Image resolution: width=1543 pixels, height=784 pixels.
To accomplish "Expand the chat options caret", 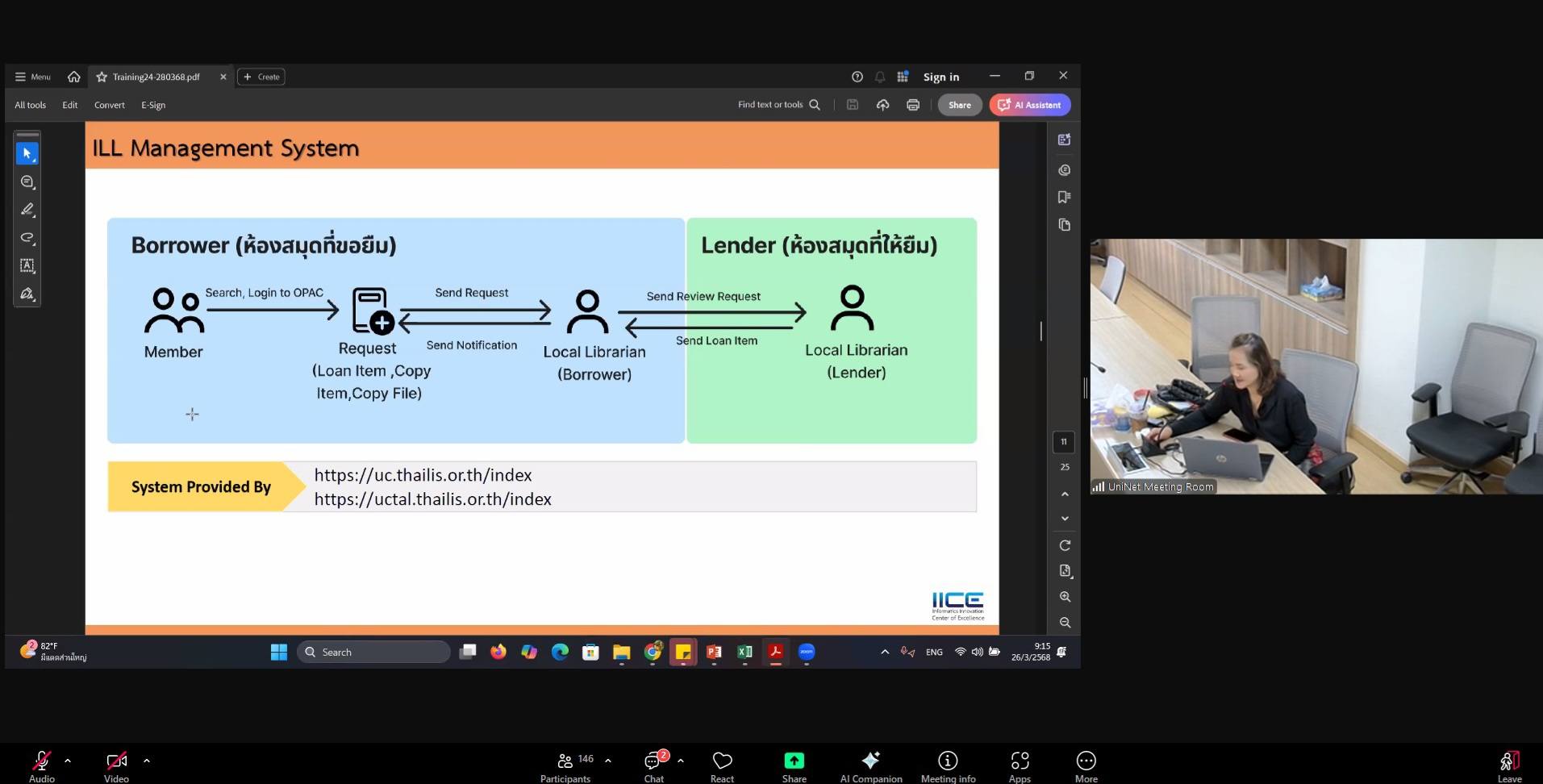I will coord(681,760).
